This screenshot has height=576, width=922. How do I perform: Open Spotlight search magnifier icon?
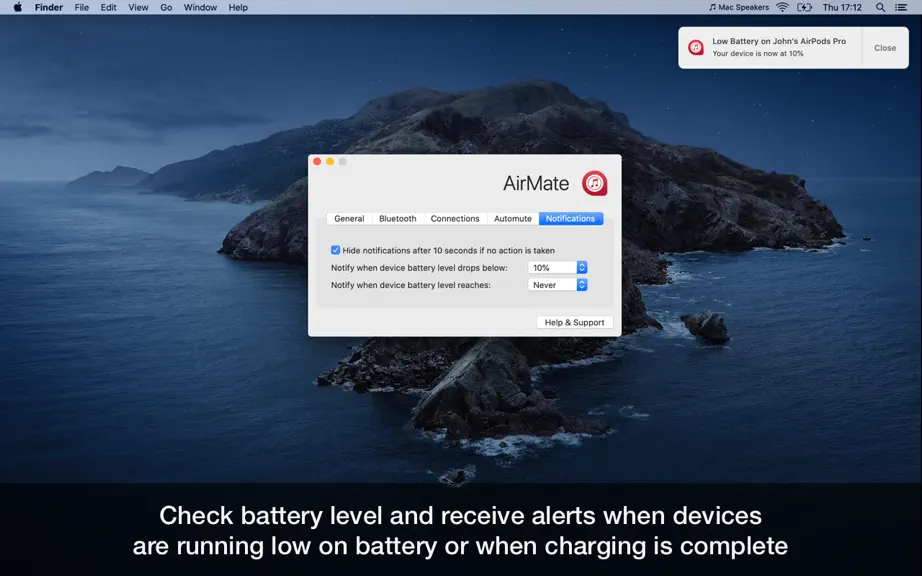coord(880,7)
